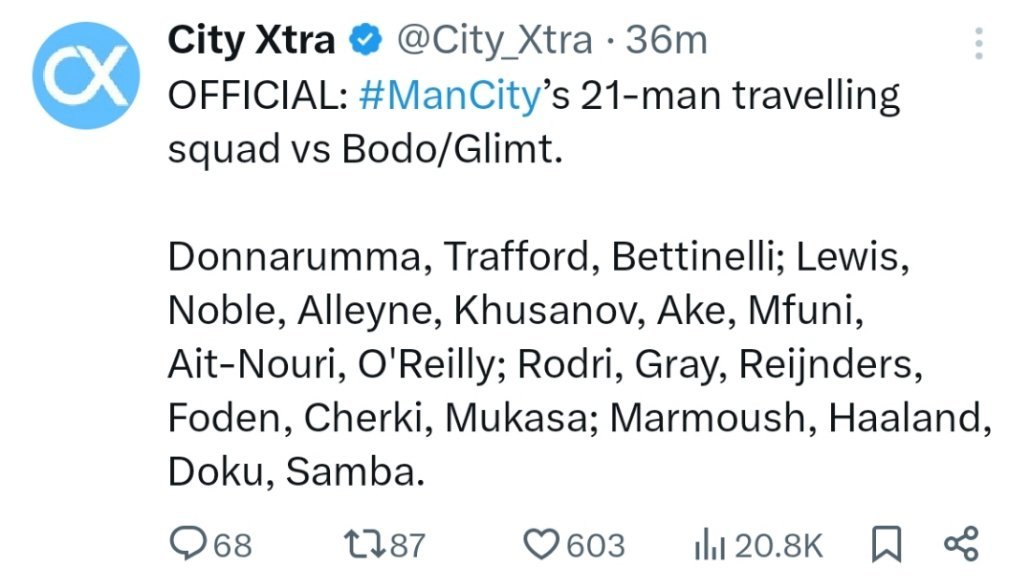The width and height of the screenshot is (1032, 588).
Task: Click the blue verified badge
Action: pos(366,41)
